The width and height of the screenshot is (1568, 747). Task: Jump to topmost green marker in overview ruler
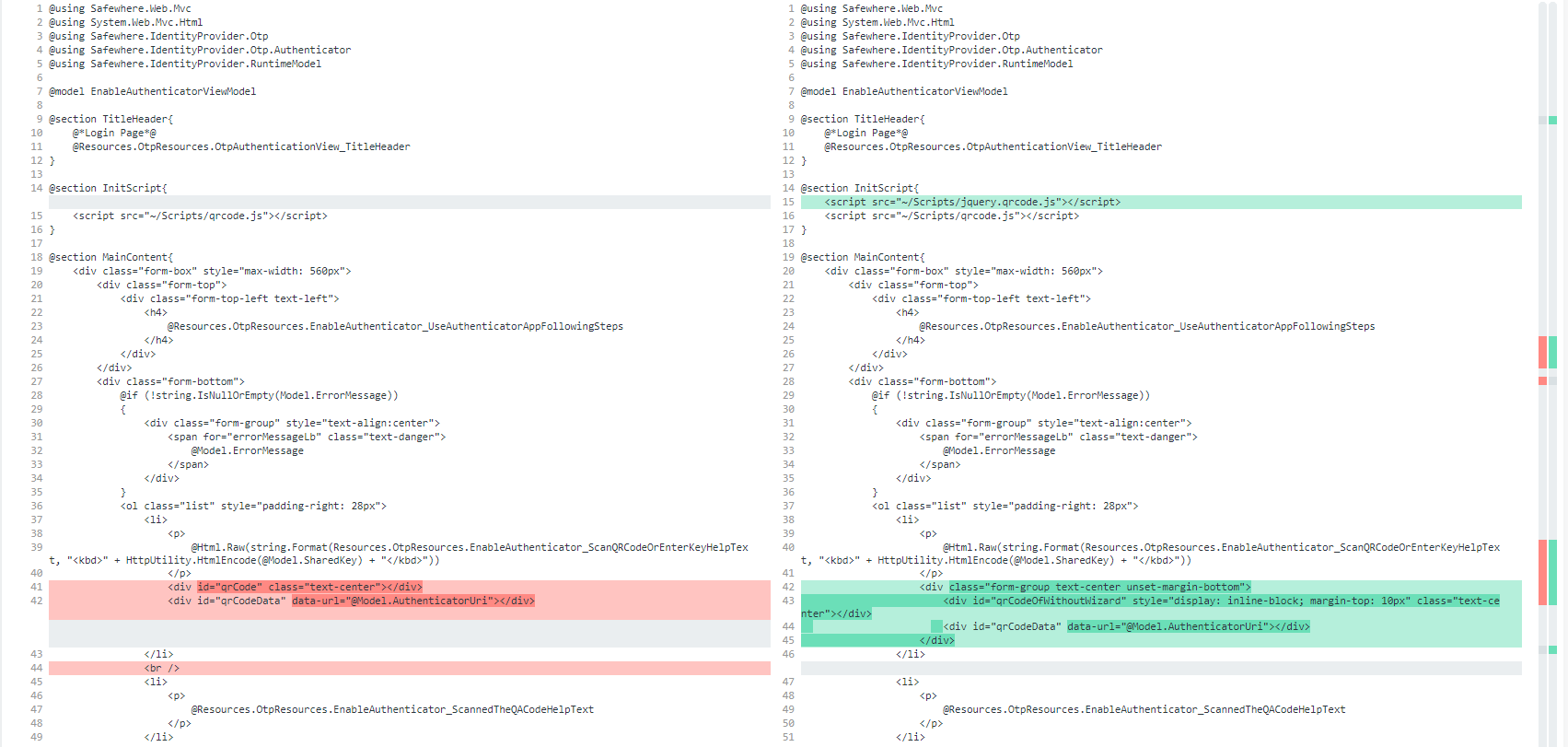click(x=1552, y=120)
